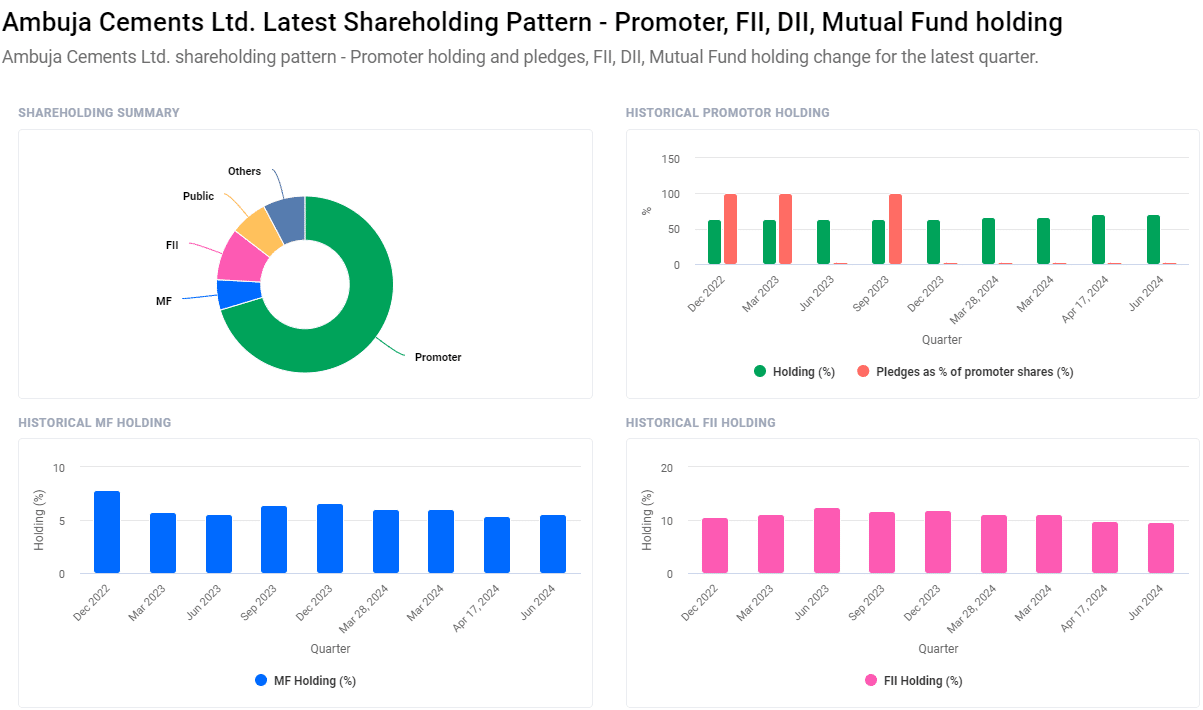Click the red Pledges legend dot
Screen dimensions: 1203x710
pos(863,372)
